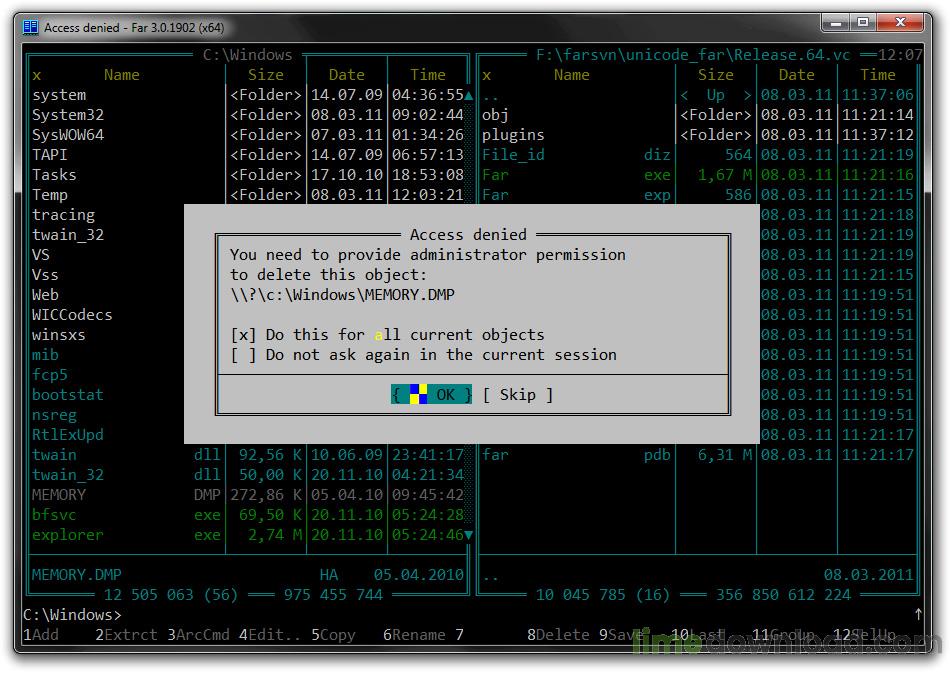Uncheck 'Do this for all current objects'

point(243,335)
